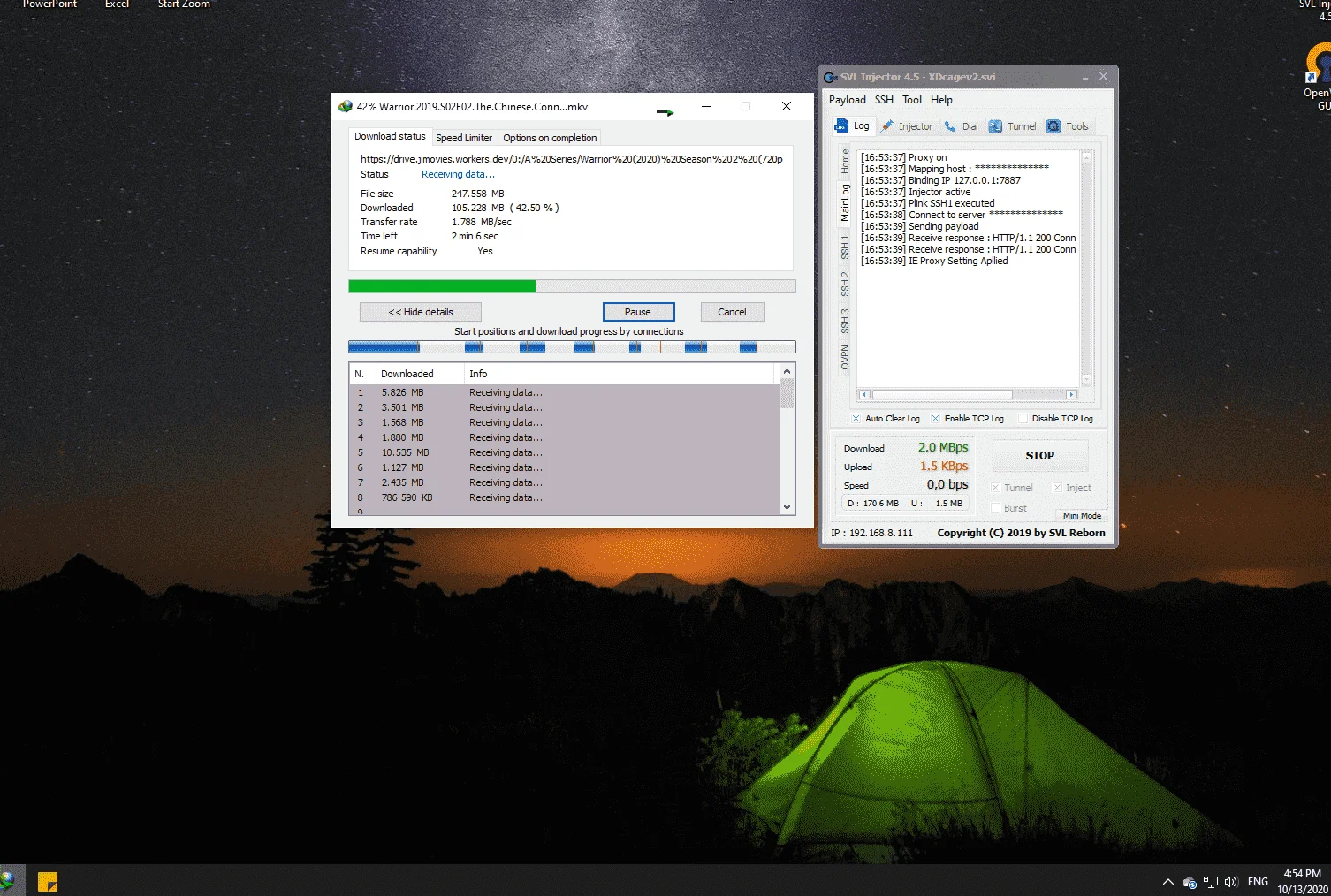Viewport: 1331px width, 896px height.
Task: Open the OneDrive sync tray icon
Action: (1190, 882)
